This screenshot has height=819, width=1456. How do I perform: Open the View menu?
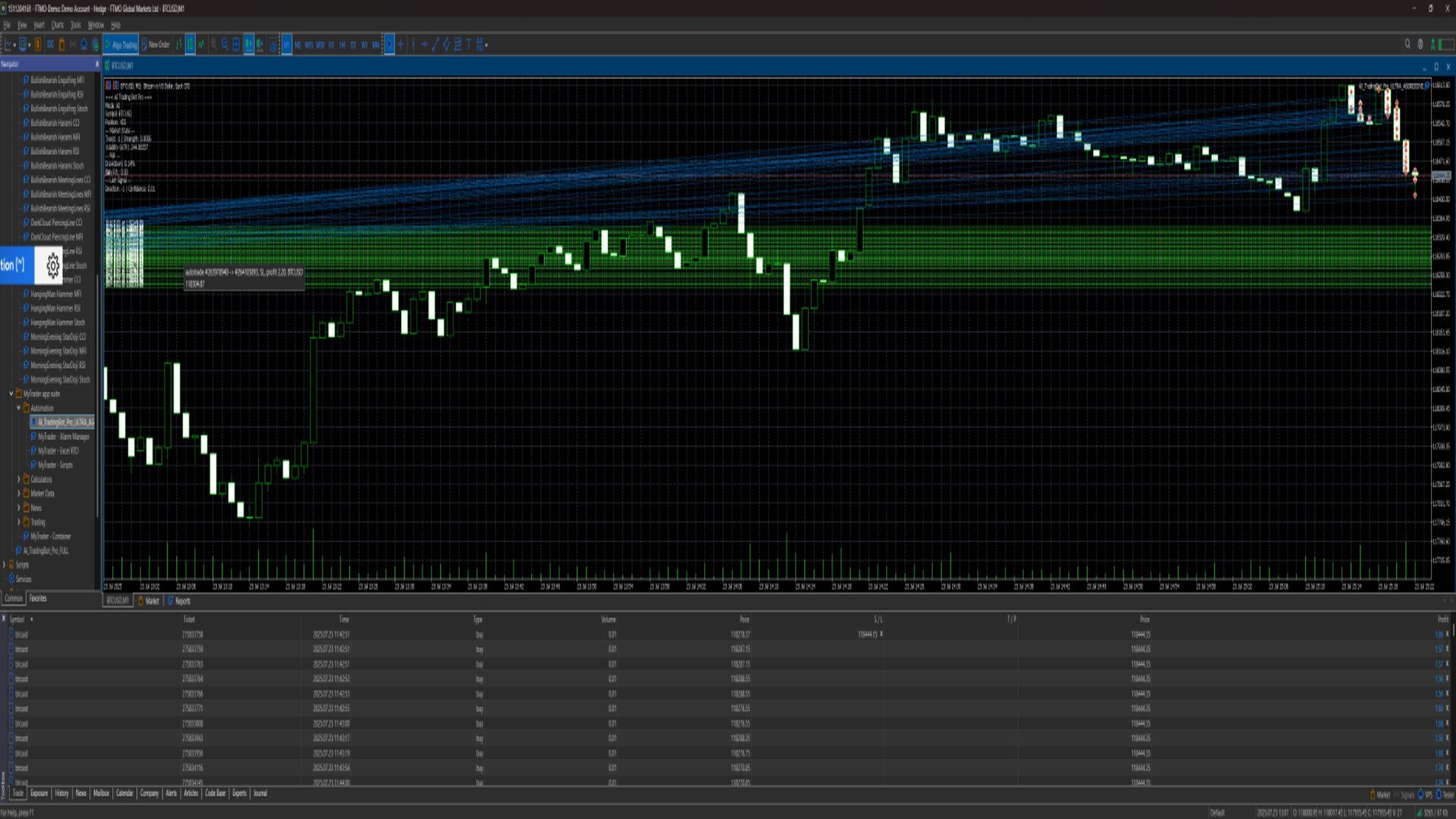[22, 25]
